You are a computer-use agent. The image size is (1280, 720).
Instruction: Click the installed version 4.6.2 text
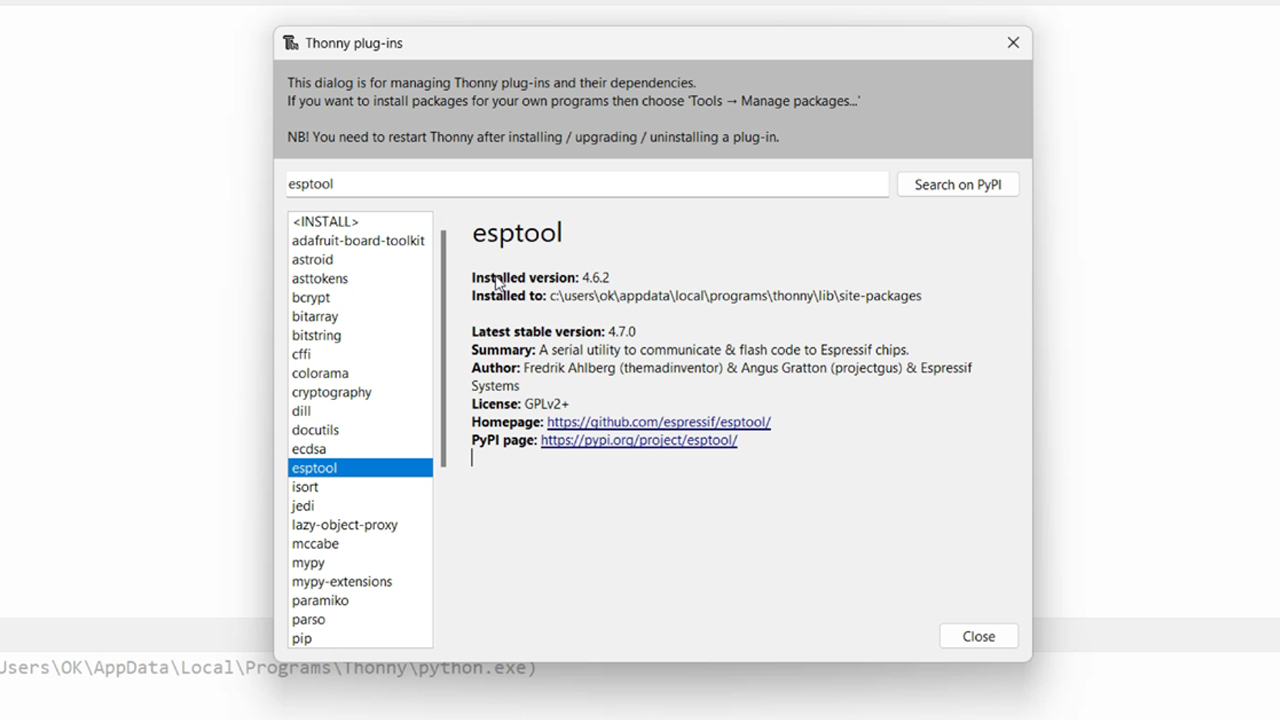coord(595,278)
